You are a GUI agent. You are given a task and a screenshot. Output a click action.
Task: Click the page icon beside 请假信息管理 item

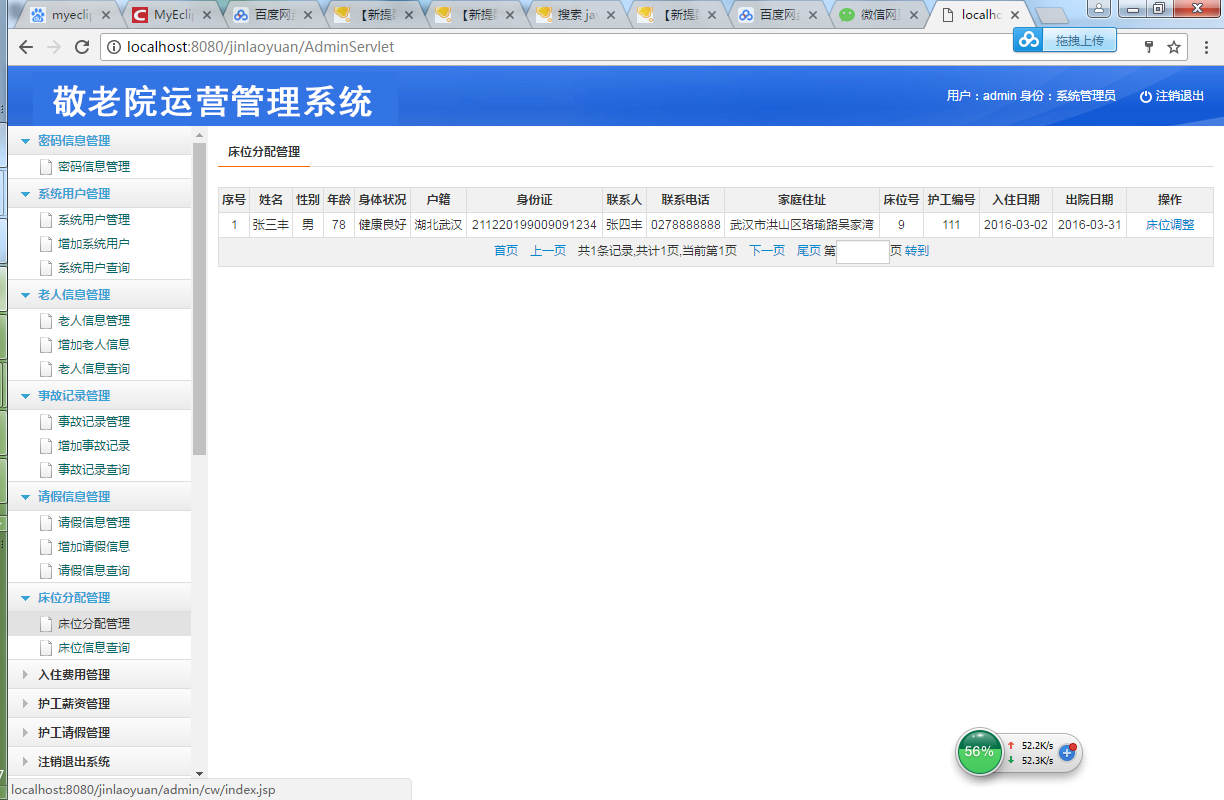click(x=45, y=523)
